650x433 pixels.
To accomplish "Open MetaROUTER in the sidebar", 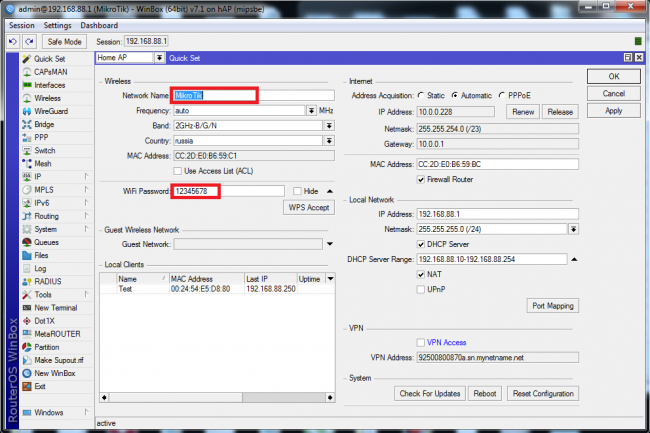I will (57, 334).
